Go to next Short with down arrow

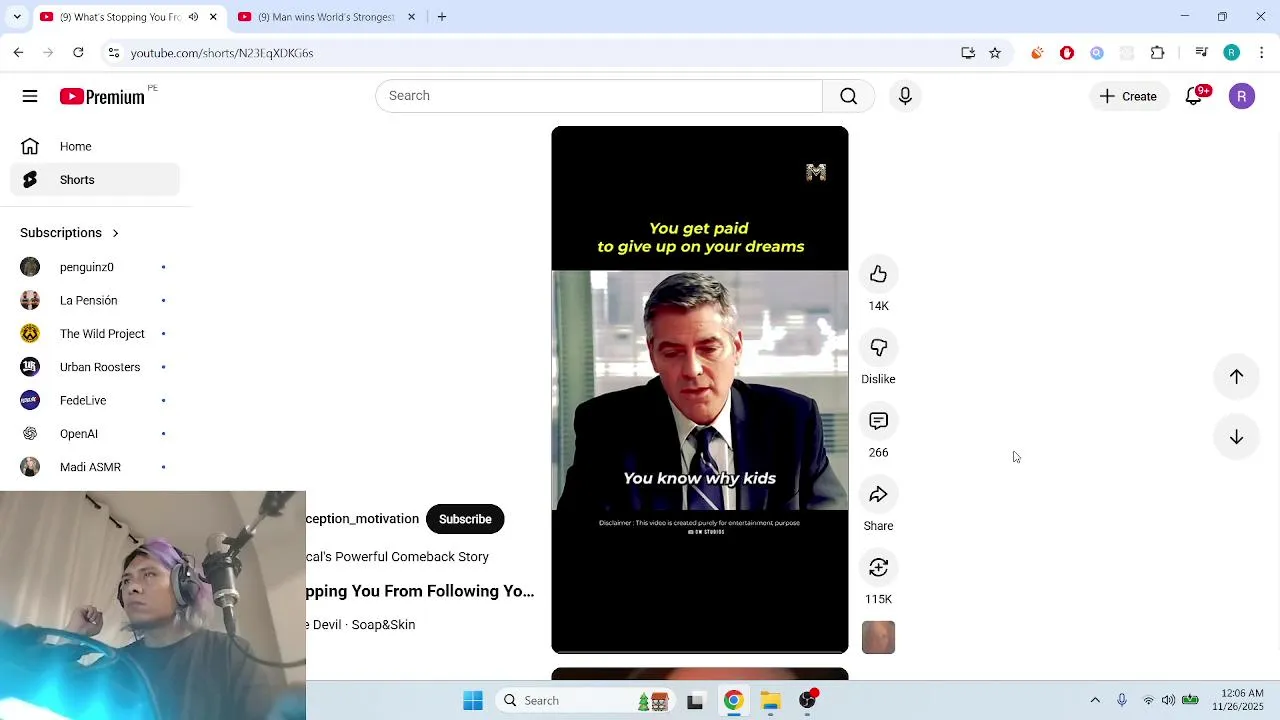[1236, 437]
